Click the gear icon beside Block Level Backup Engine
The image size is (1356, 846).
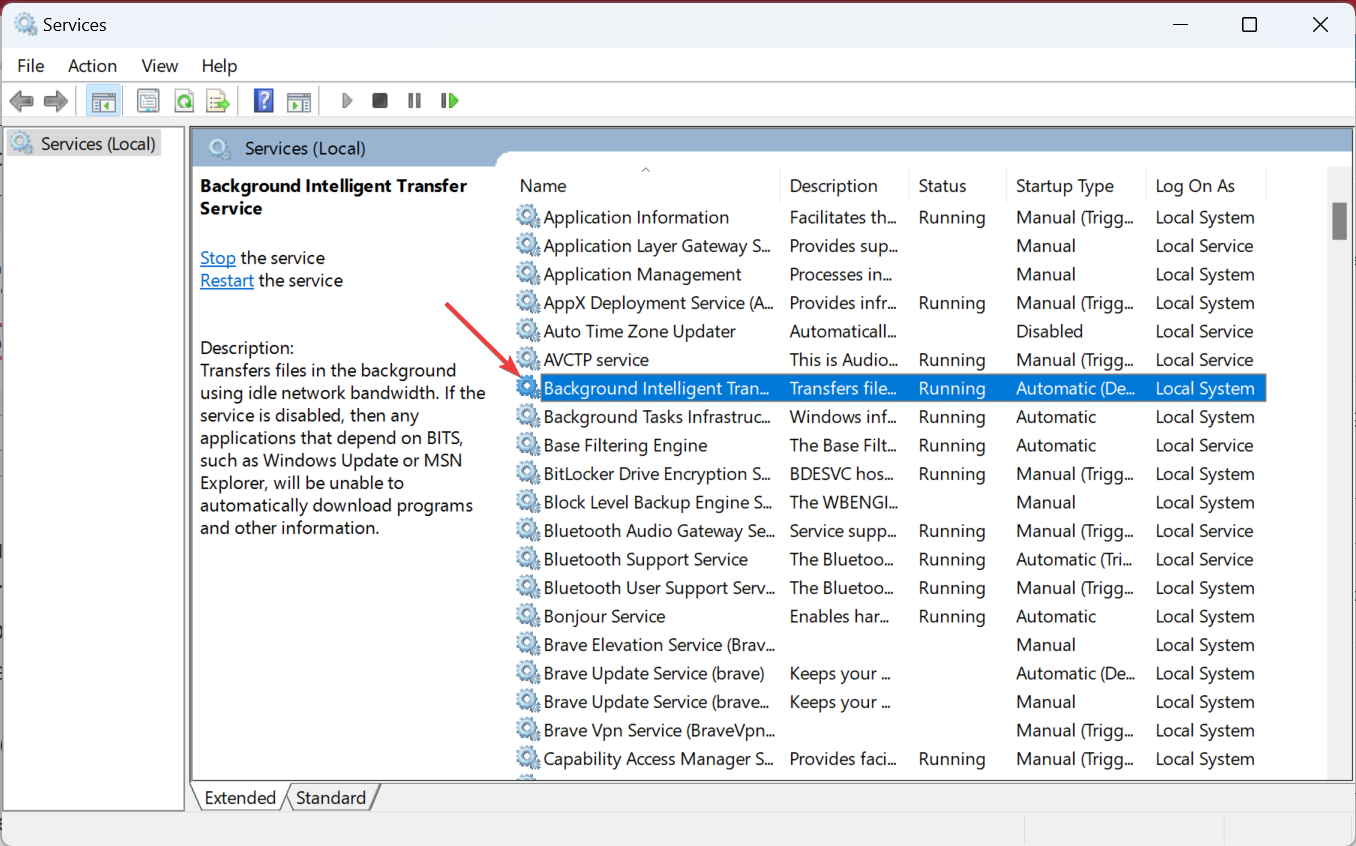pos(528,502)
